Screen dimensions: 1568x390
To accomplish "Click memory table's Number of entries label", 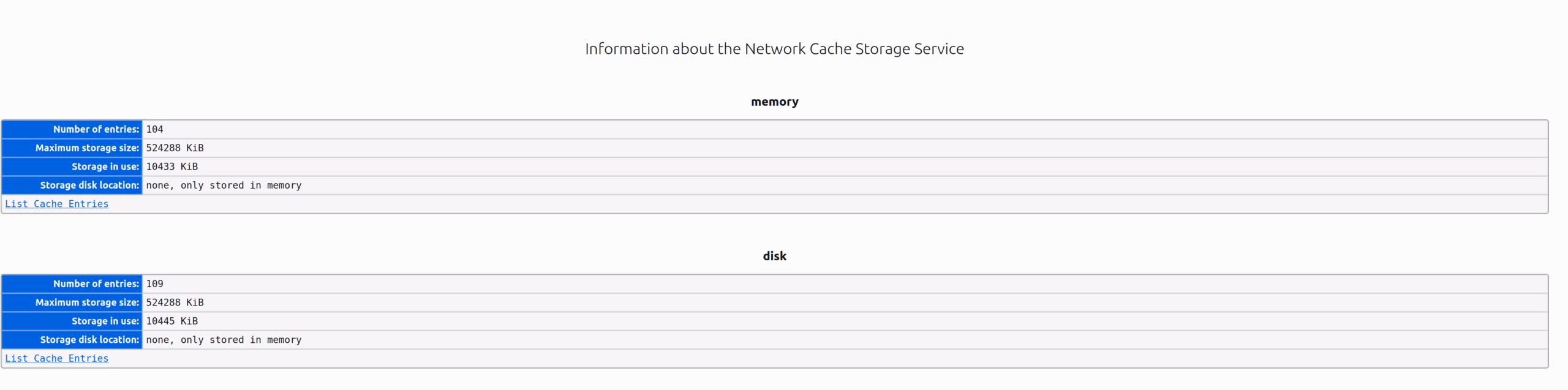I will [96, 129].
